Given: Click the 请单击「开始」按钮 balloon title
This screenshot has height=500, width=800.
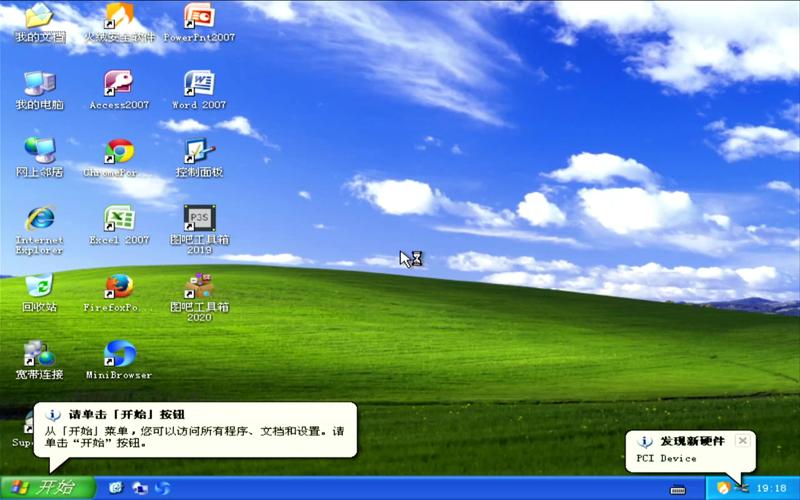Looking at the screenshot, I should coord(127,414).
